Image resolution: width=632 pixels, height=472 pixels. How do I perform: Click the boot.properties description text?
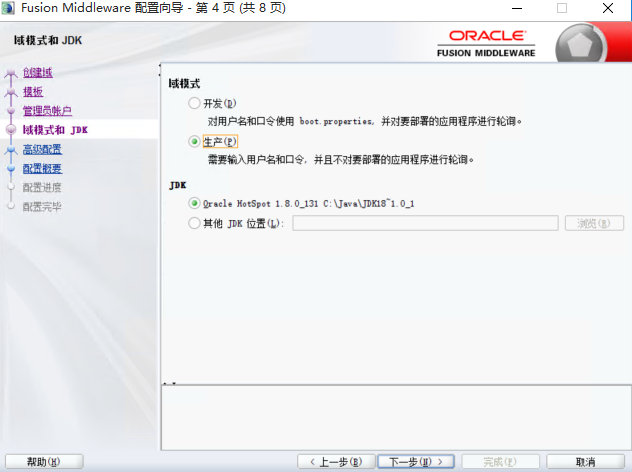click(x=364, y=121)
